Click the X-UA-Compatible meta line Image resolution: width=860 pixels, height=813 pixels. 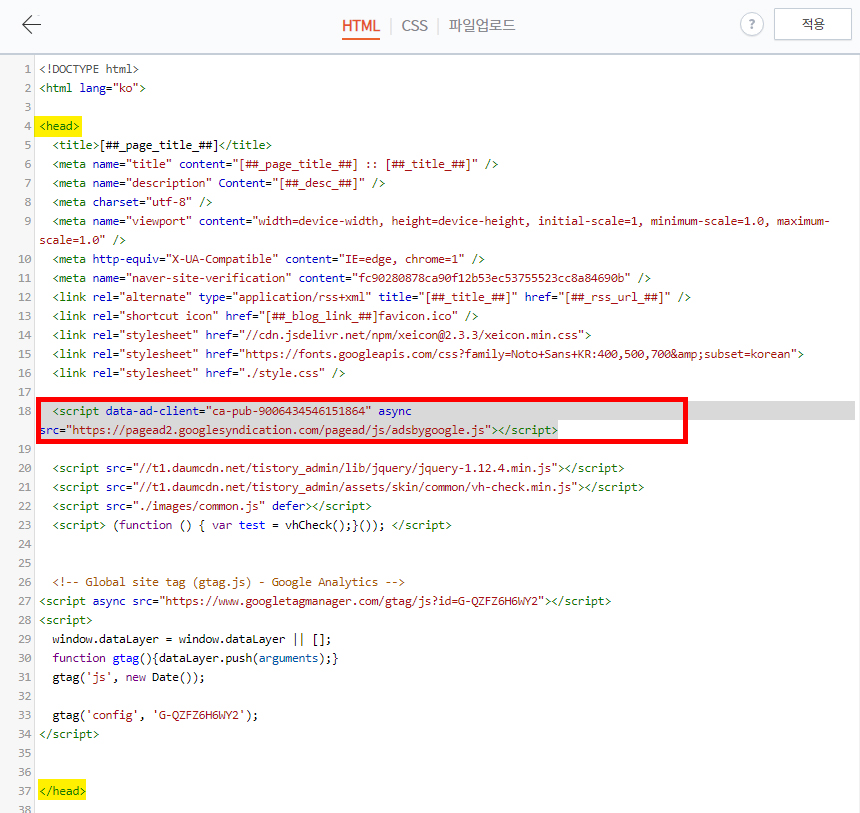tap(268, 259)
